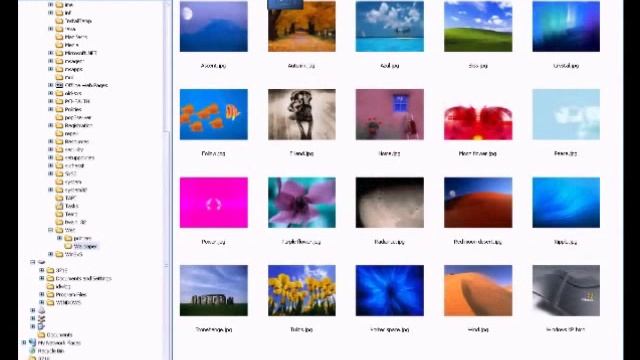This screenshot has width=640, height=360.
Task: Select the Vortec space blue burst thumbnail
Action: (390, 290)
